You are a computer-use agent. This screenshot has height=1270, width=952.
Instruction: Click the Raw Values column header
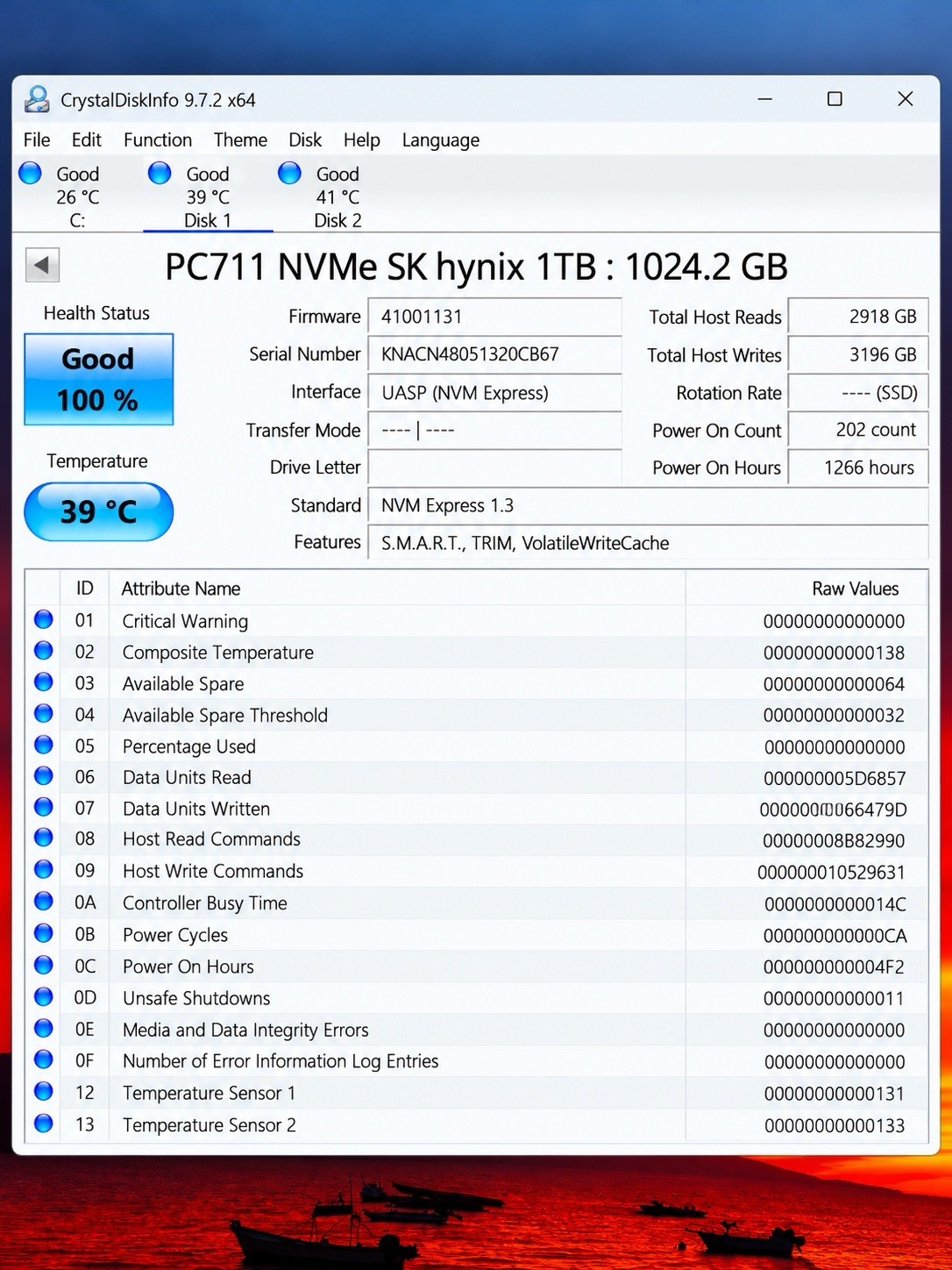click(x=806, y=589)
